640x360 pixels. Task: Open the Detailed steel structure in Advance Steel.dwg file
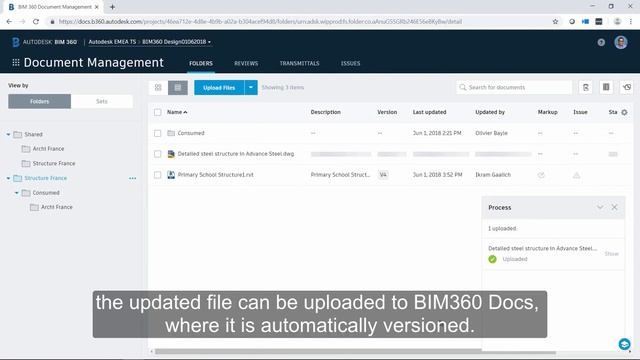click(x=236, y=154)
